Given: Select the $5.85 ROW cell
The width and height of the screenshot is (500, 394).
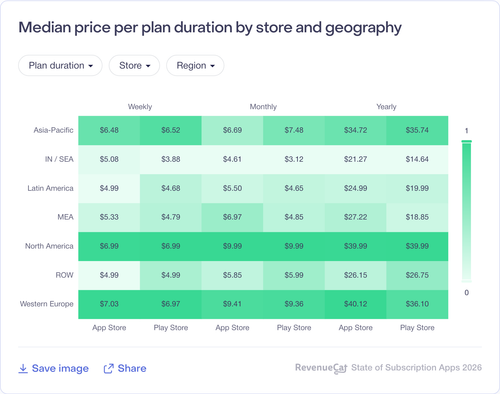Looking at the screenshot, I should click(x=232, y=275).
